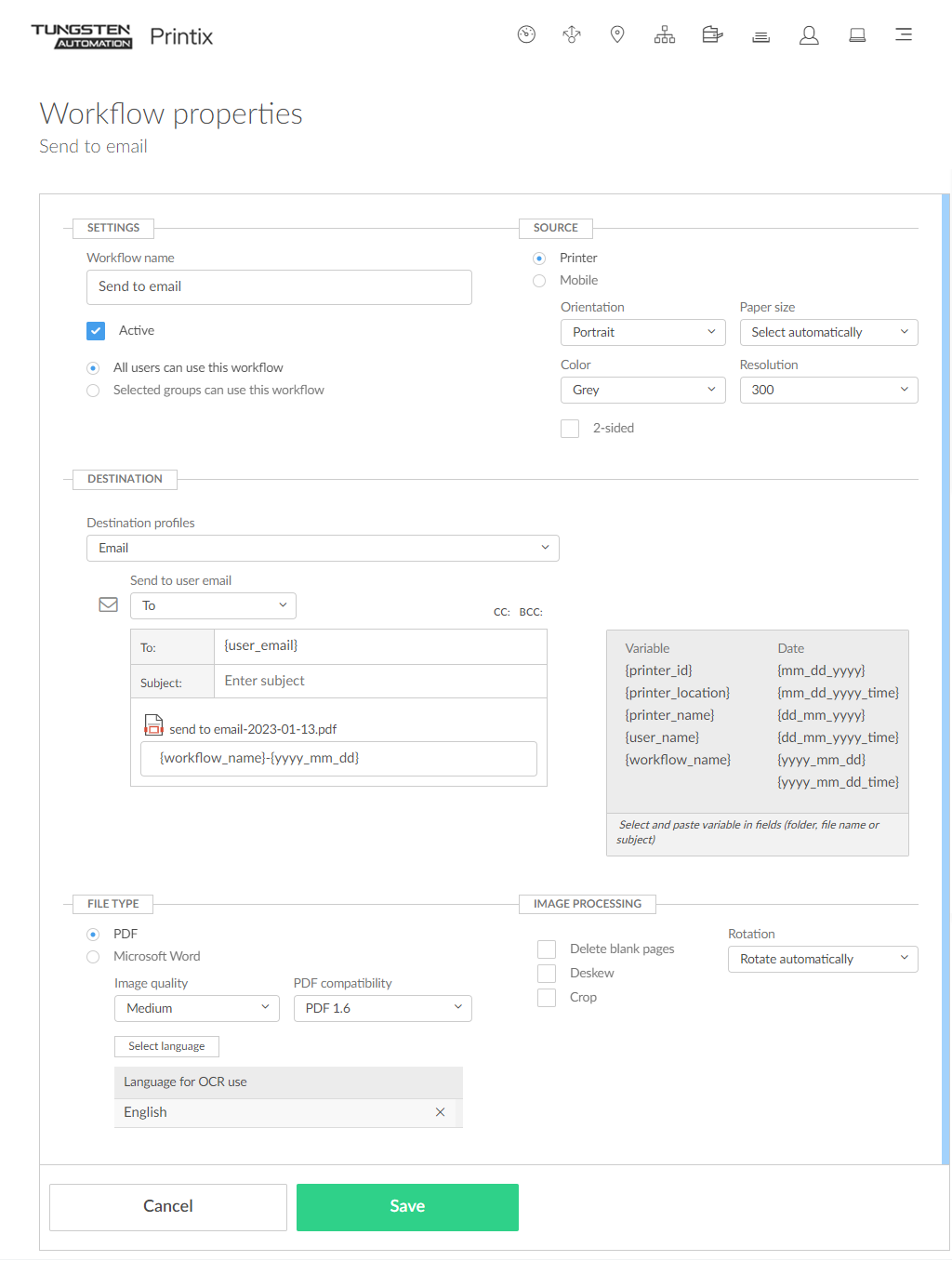The height and width of the screenshot is (1261, 952).
Task: Open the computers laptop icon
Action: point(857,35)
